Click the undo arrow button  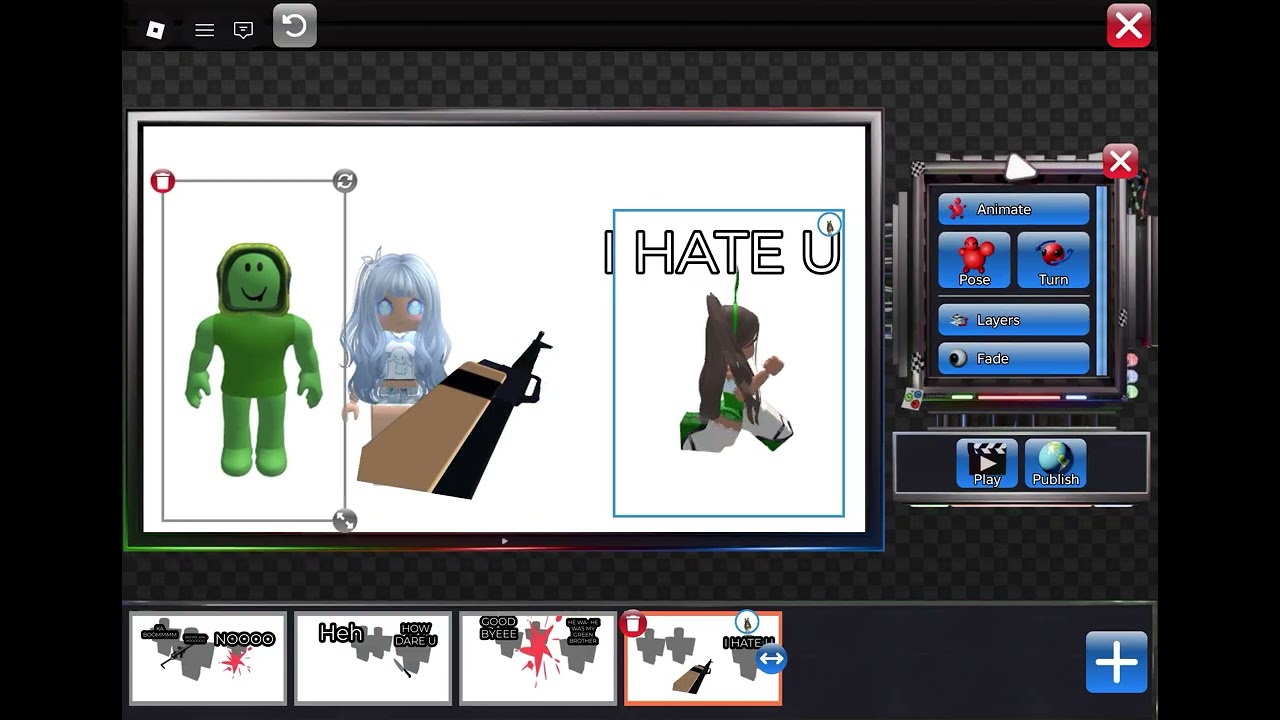[295, 26]
